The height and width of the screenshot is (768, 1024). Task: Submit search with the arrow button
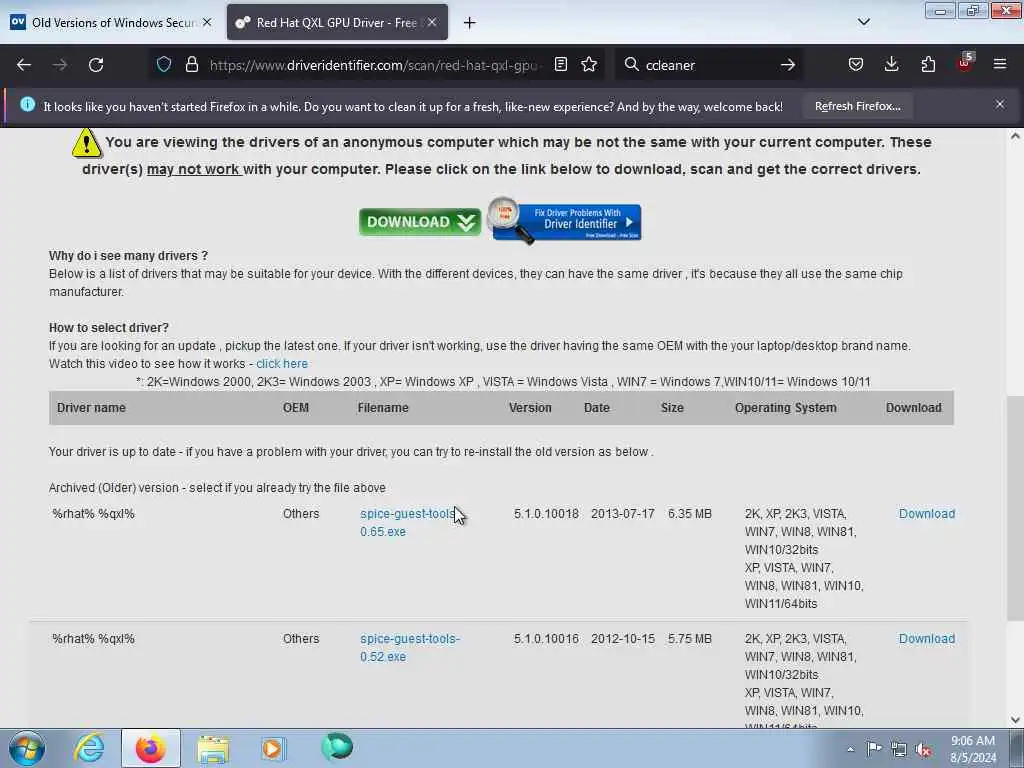point(788,65)
